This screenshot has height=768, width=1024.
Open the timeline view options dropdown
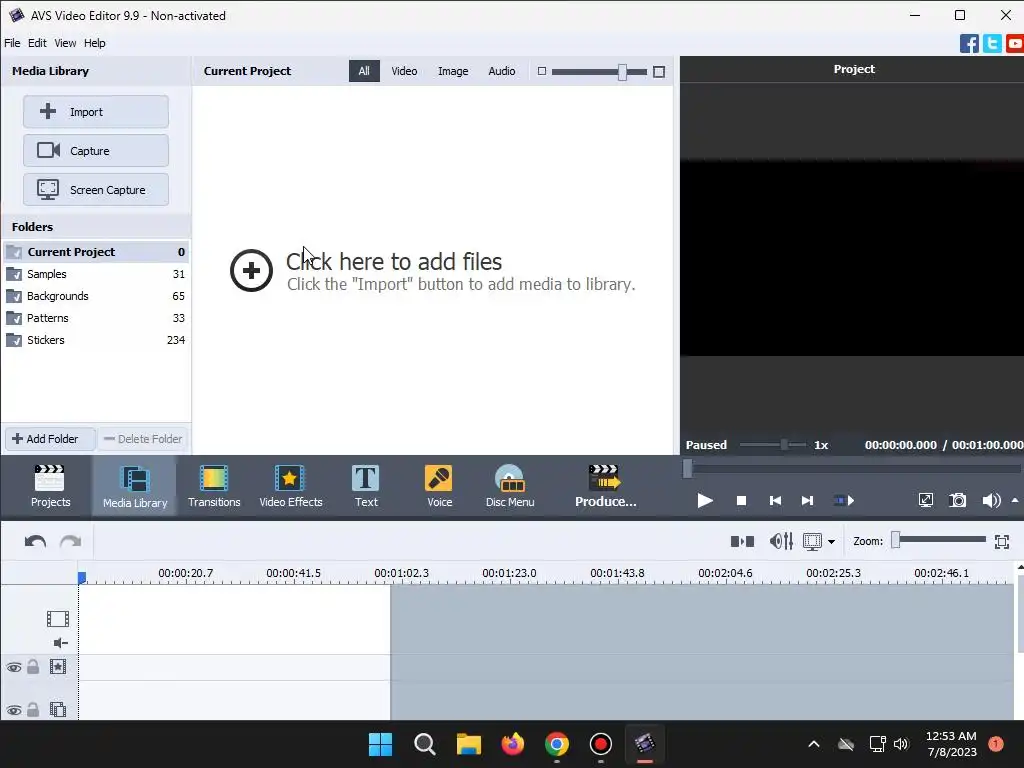(x=831, y=541)
